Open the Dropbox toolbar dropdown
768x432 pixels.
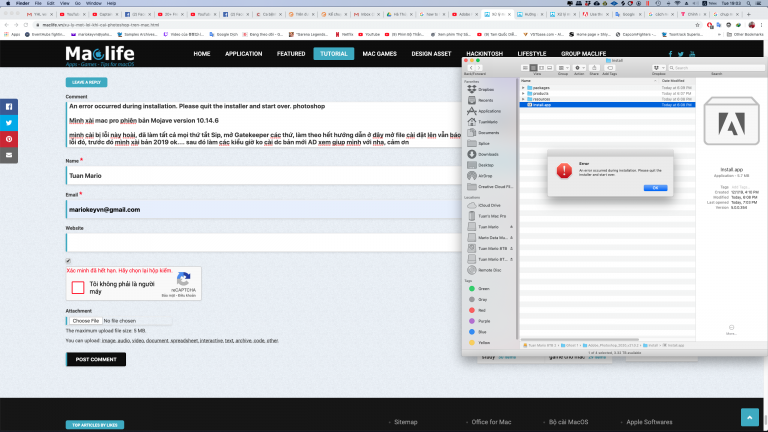pyautogui.click(x=658, y=68)
